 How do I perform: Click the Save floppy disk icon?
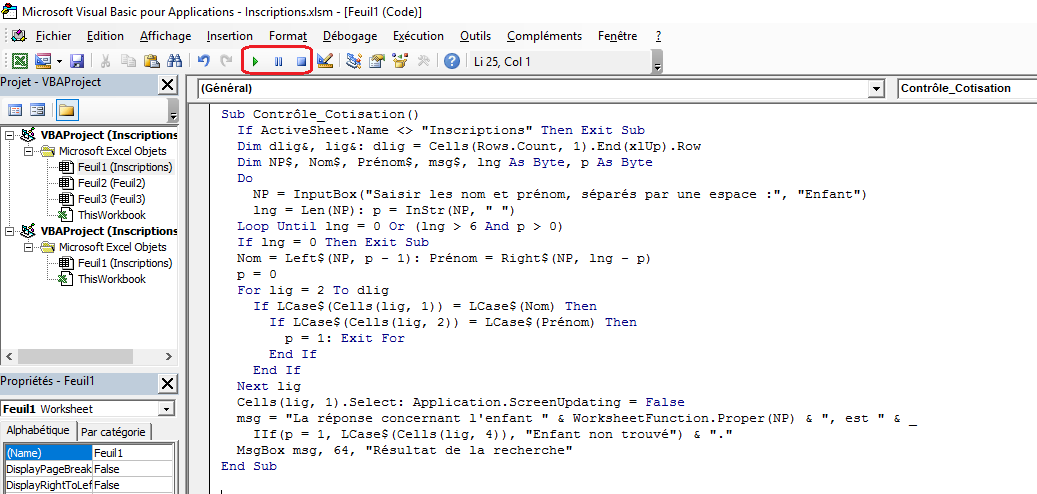tap(77, 62)
